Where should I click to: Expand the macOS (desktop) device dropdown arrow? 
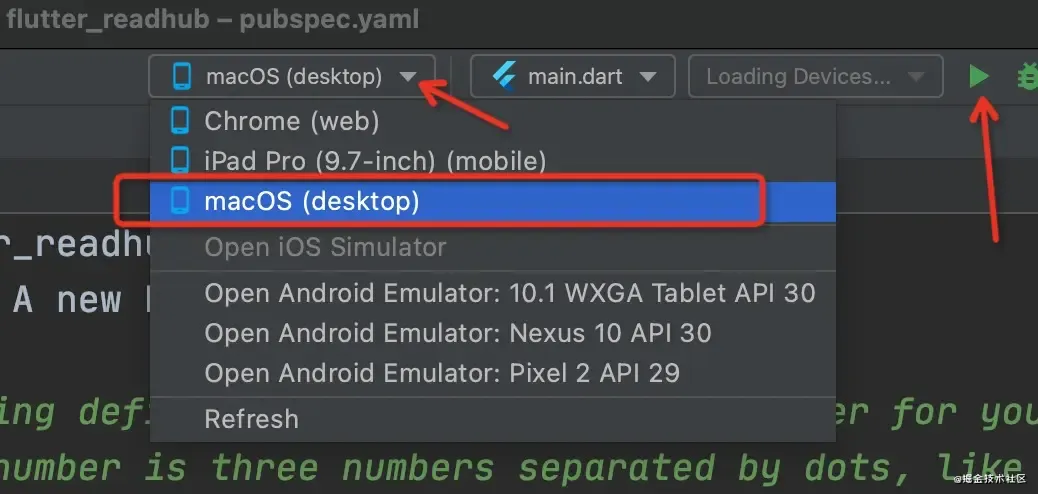407,77
